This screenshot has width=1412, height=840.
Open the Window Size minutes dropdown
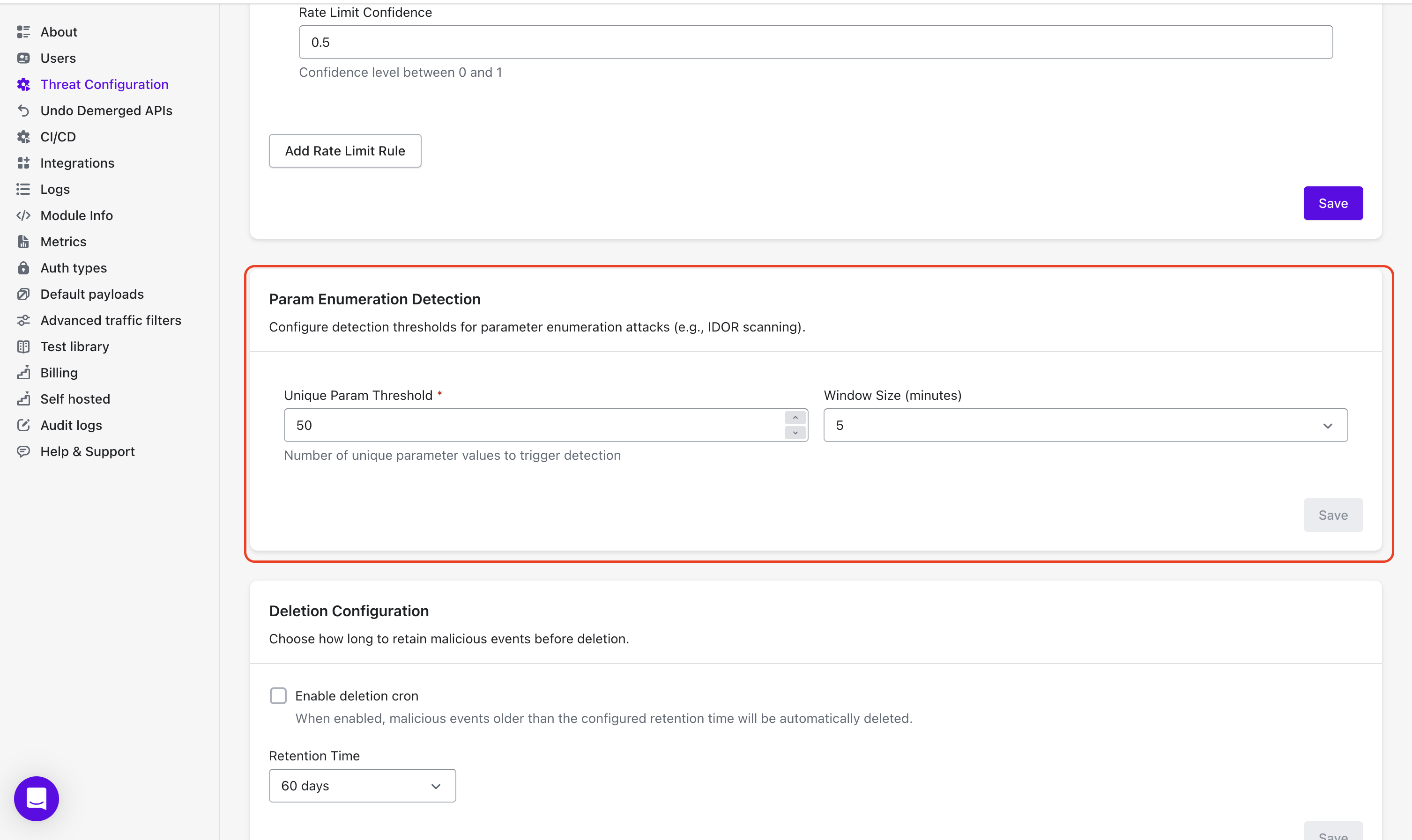pos(1085,425)
